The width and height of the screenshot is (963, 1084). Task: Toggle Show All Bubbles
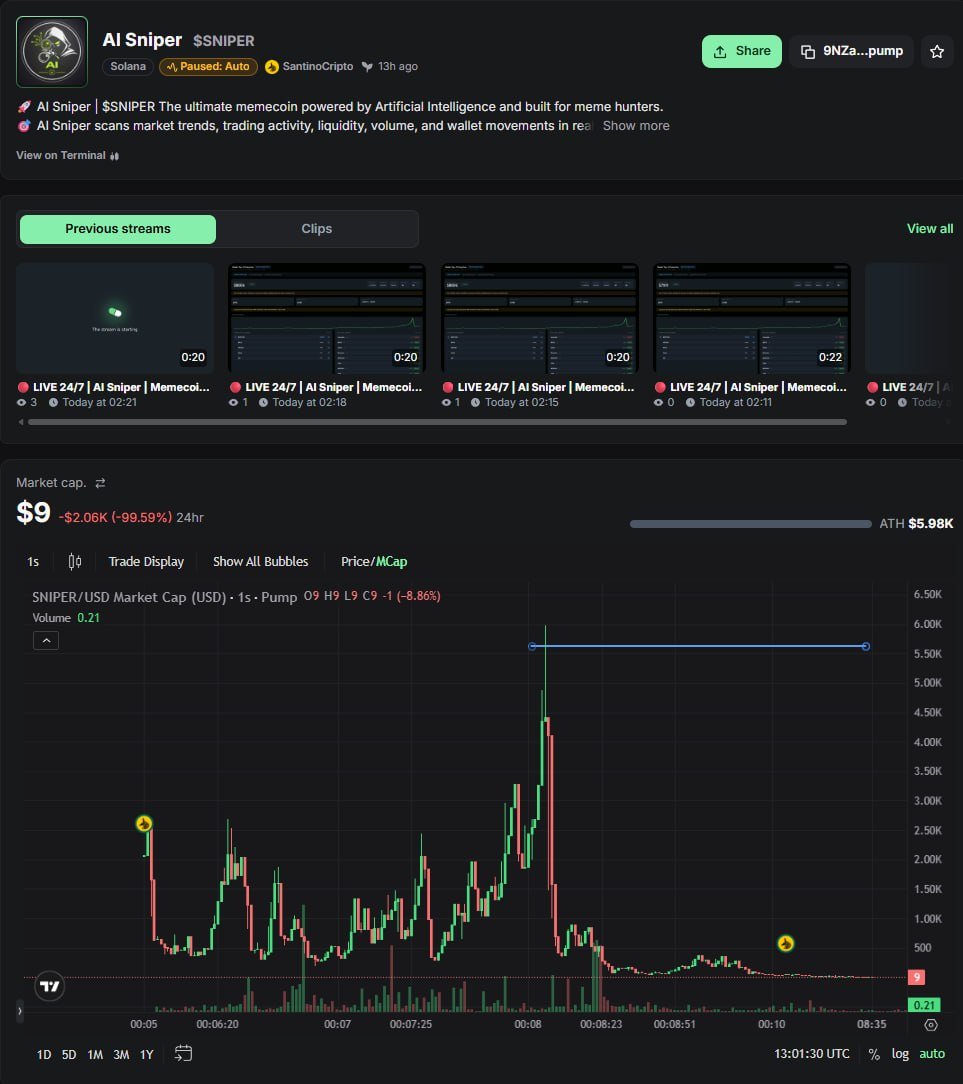[x=261, y=562]
